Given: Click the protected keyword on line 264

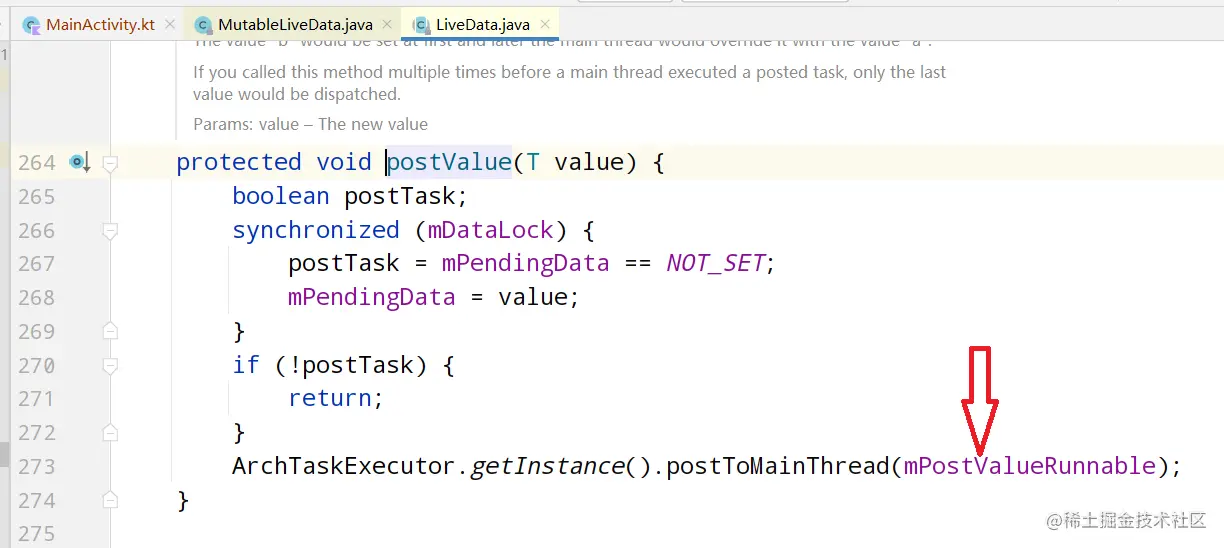Looking at the screenshot, I should (238, 162).
